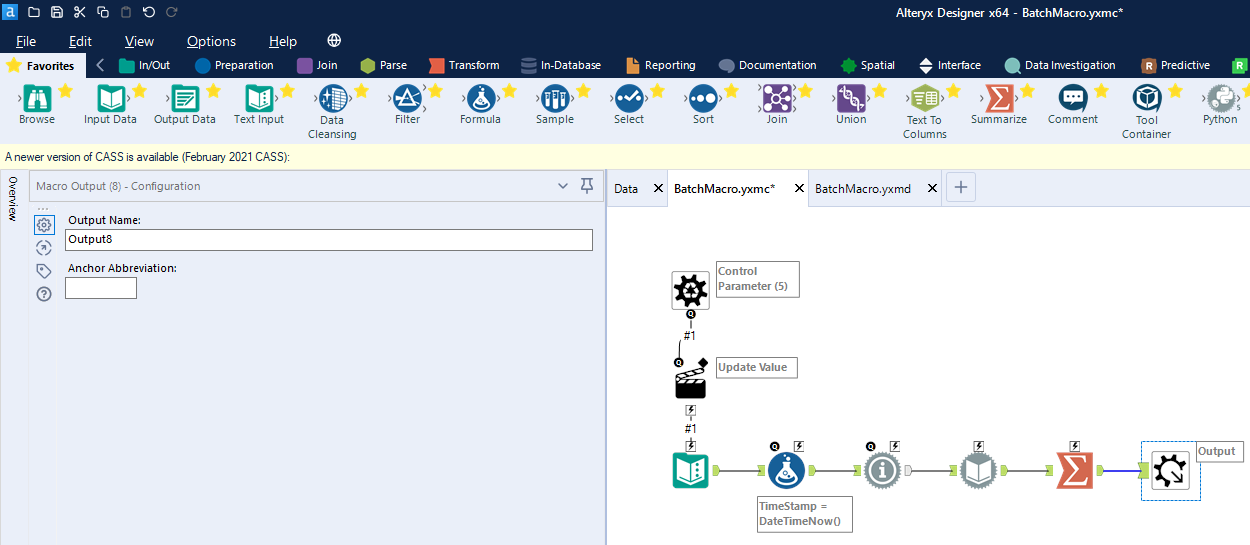Select the Filter tool
Viewport: 1250px width, 545px height.
click(407, 98)
